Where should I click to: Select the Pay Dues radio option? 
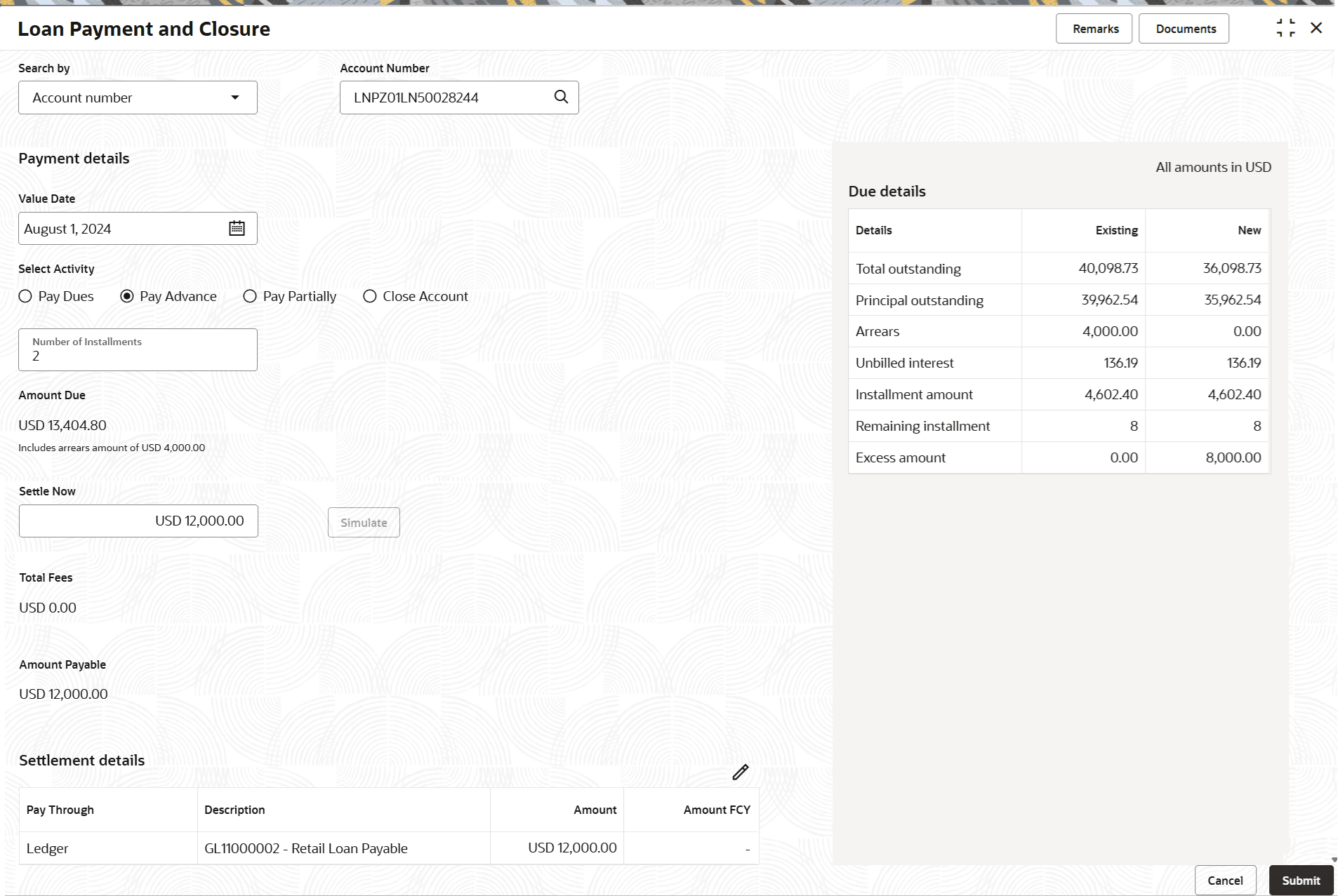[25, 296]
